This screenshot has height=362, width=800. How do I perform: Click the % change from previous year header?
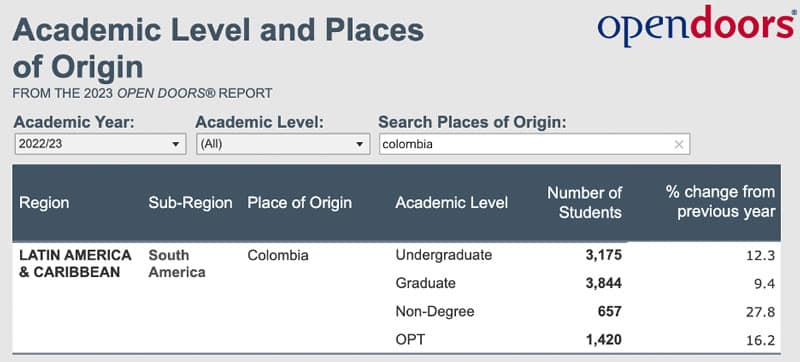(x=720, y=202)
